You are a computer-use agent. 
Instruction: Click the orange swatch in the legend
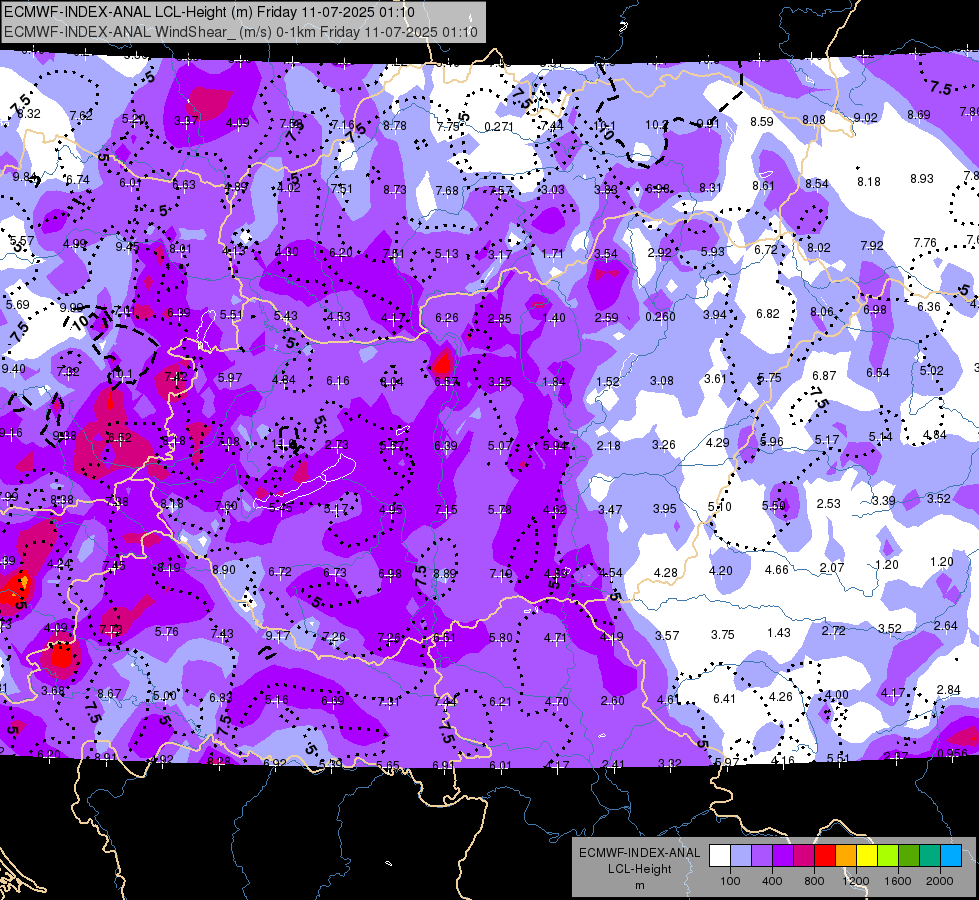(846, 856)
